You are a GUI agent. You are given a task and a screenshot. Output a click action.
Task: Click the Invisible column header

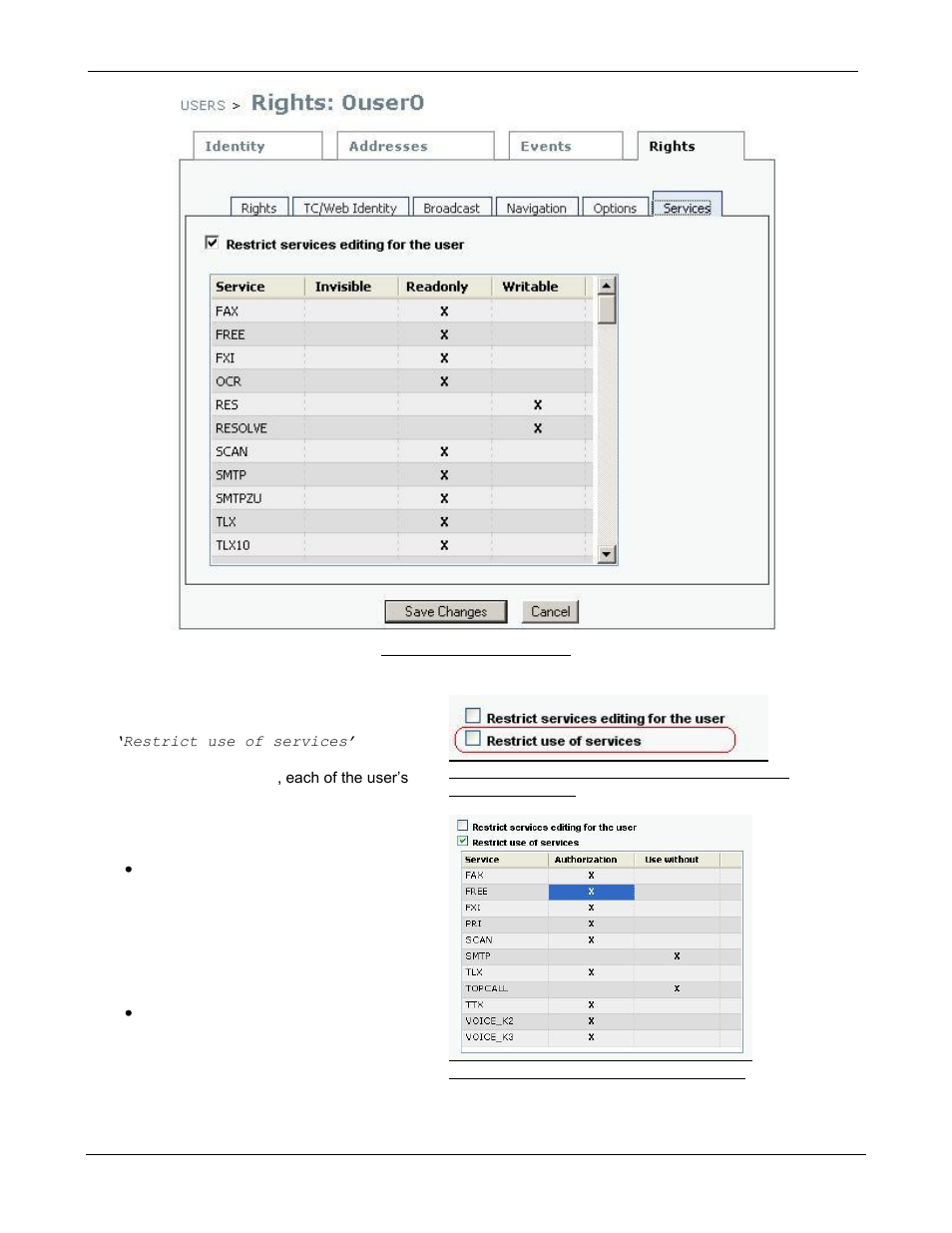351,287
